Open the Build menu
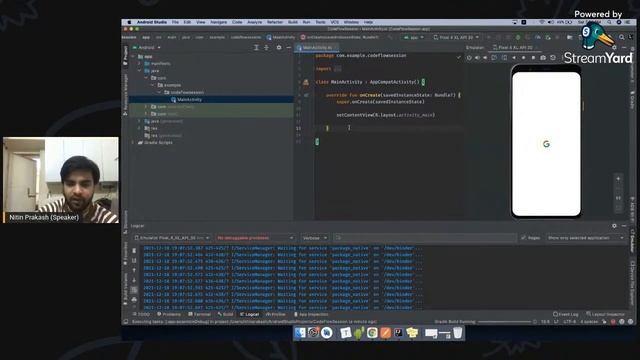This screenshot has height=360, width=640. tap(293, 22)
